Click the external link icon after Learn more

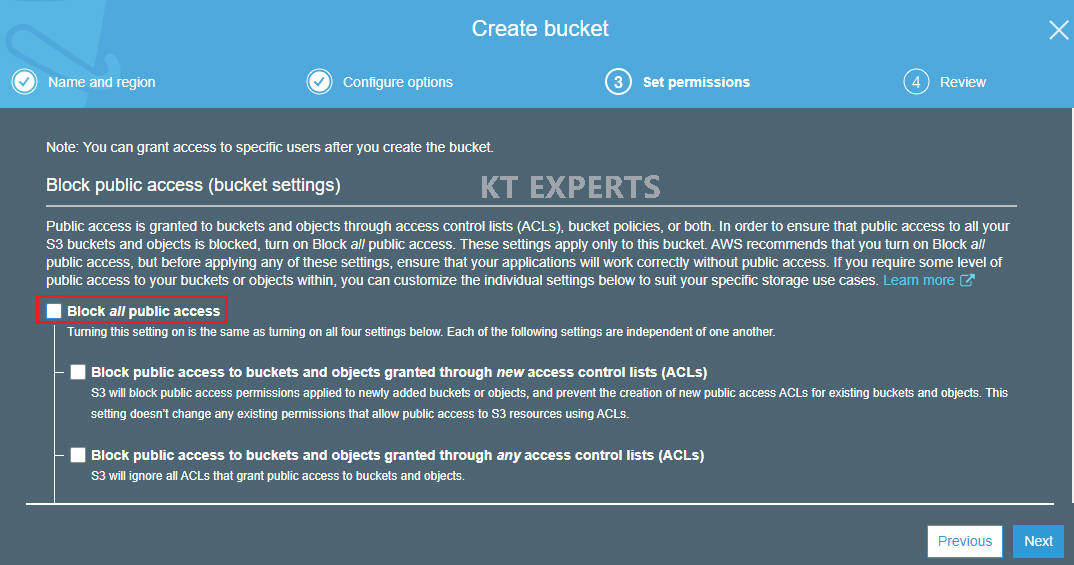click(967, 281)
